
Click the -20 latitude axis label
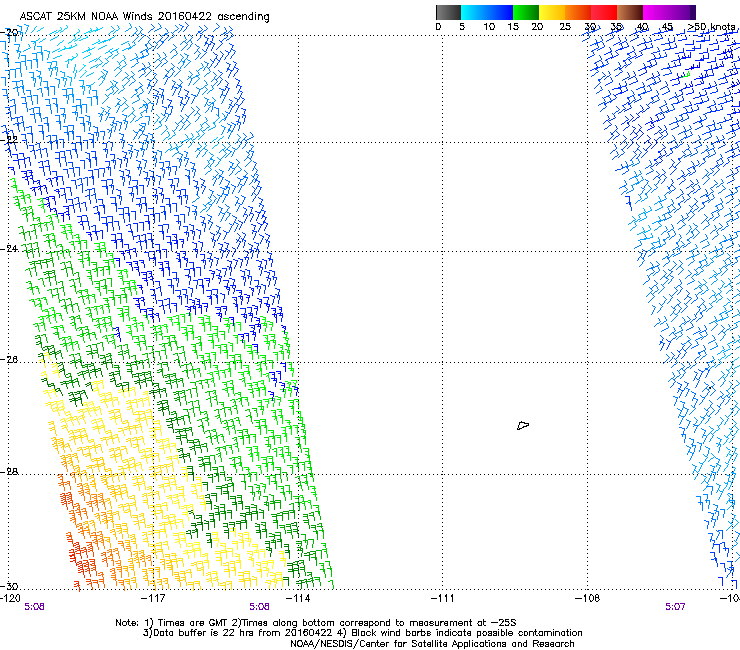tap(10, 33)
